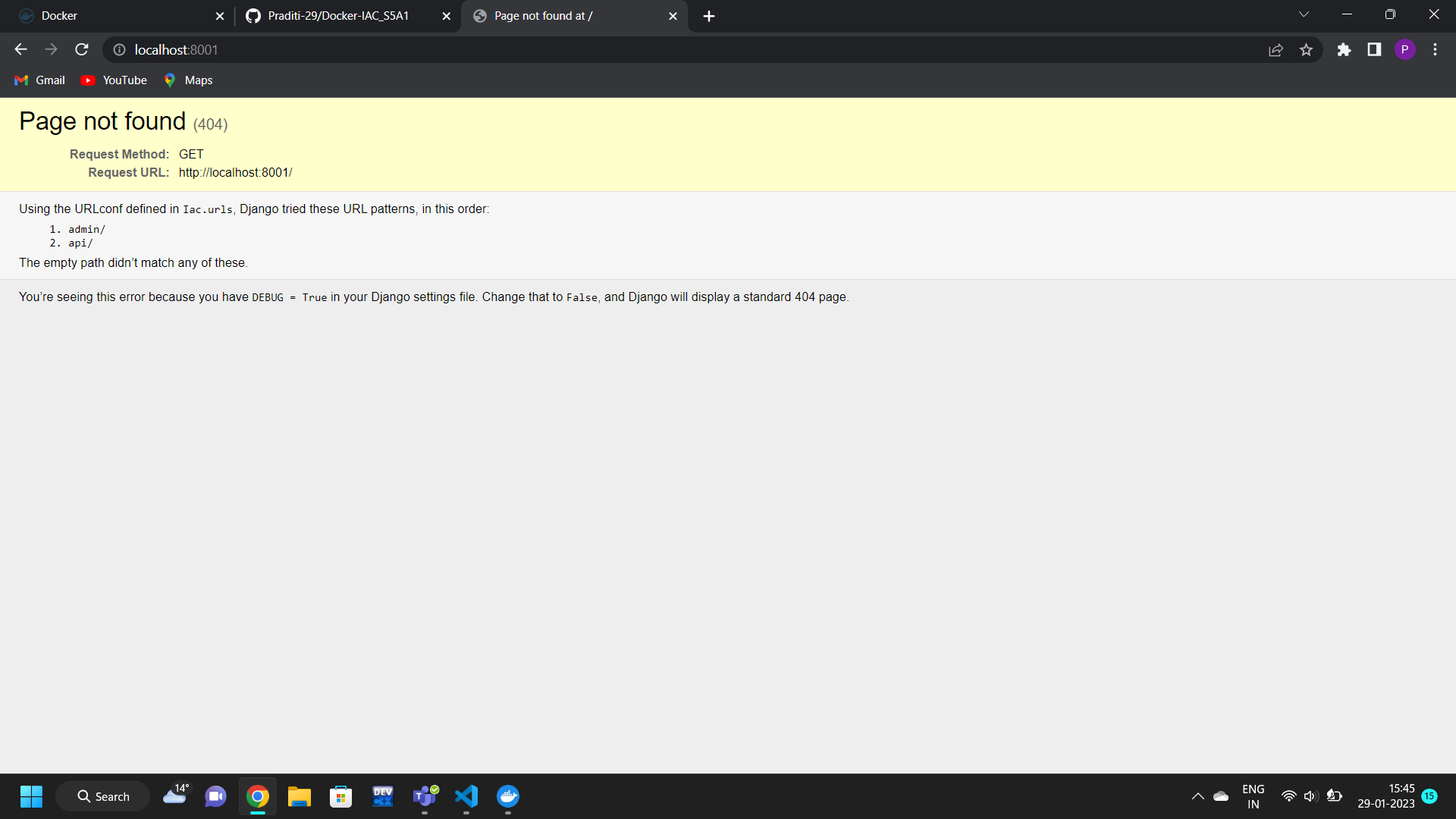Screen dimensions: 1456x819
Task: Bookmark this page with star icon
Action: point(1306,50)
